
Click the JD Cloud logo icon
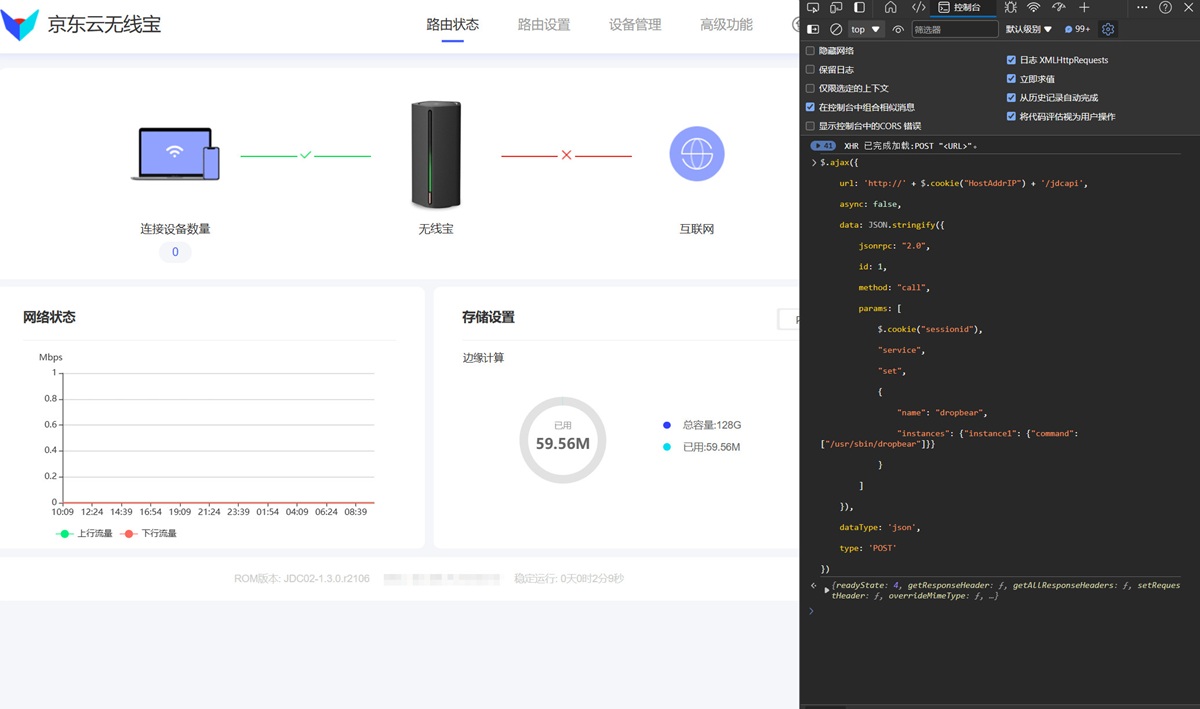(20, 25)
